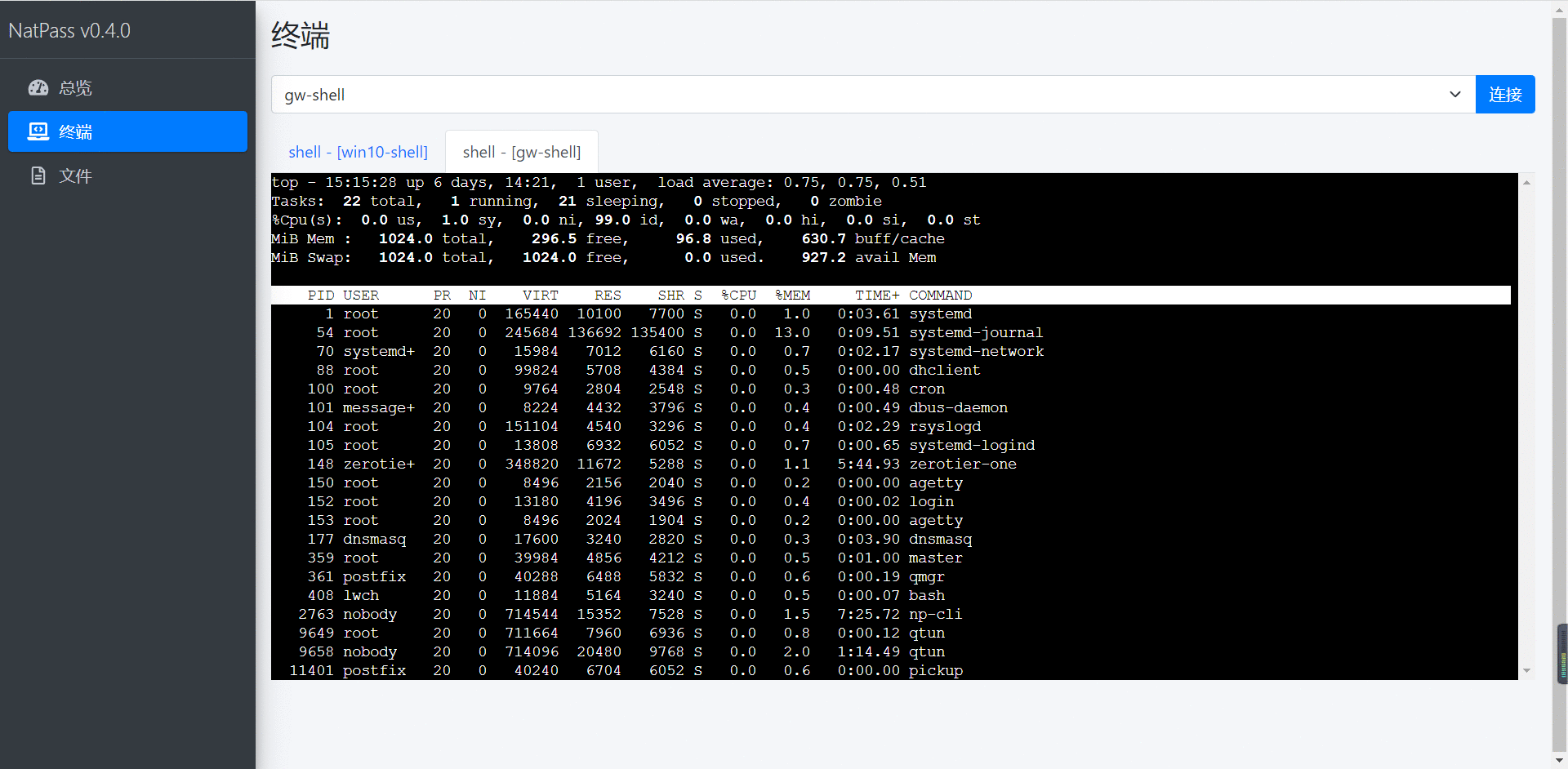Click the terminal monitor icon in sidebar

[x=38, y=131]
